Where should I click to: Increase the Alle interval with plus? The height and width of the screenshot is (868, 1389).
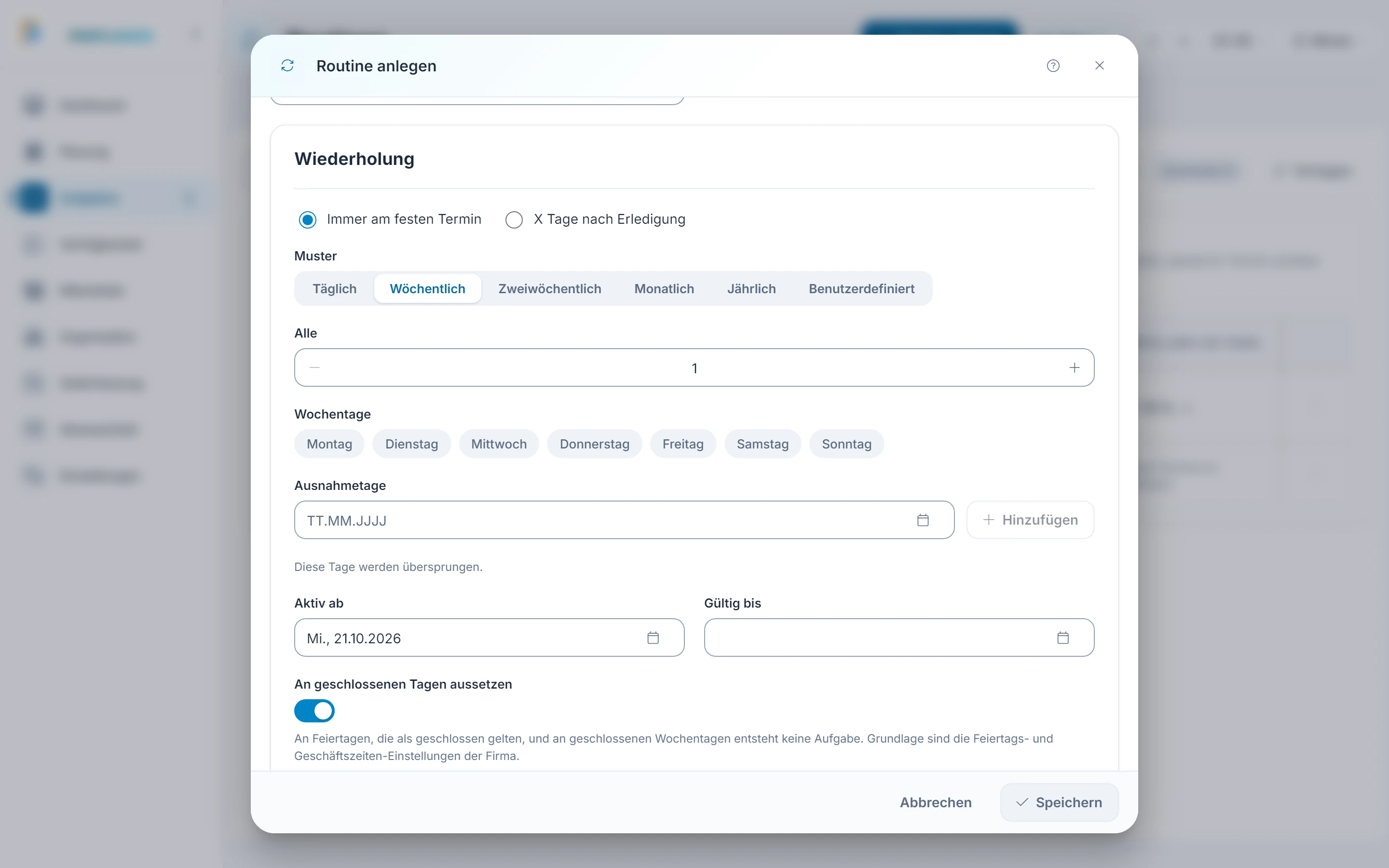pyautogui.click(x=1074, y=367)
